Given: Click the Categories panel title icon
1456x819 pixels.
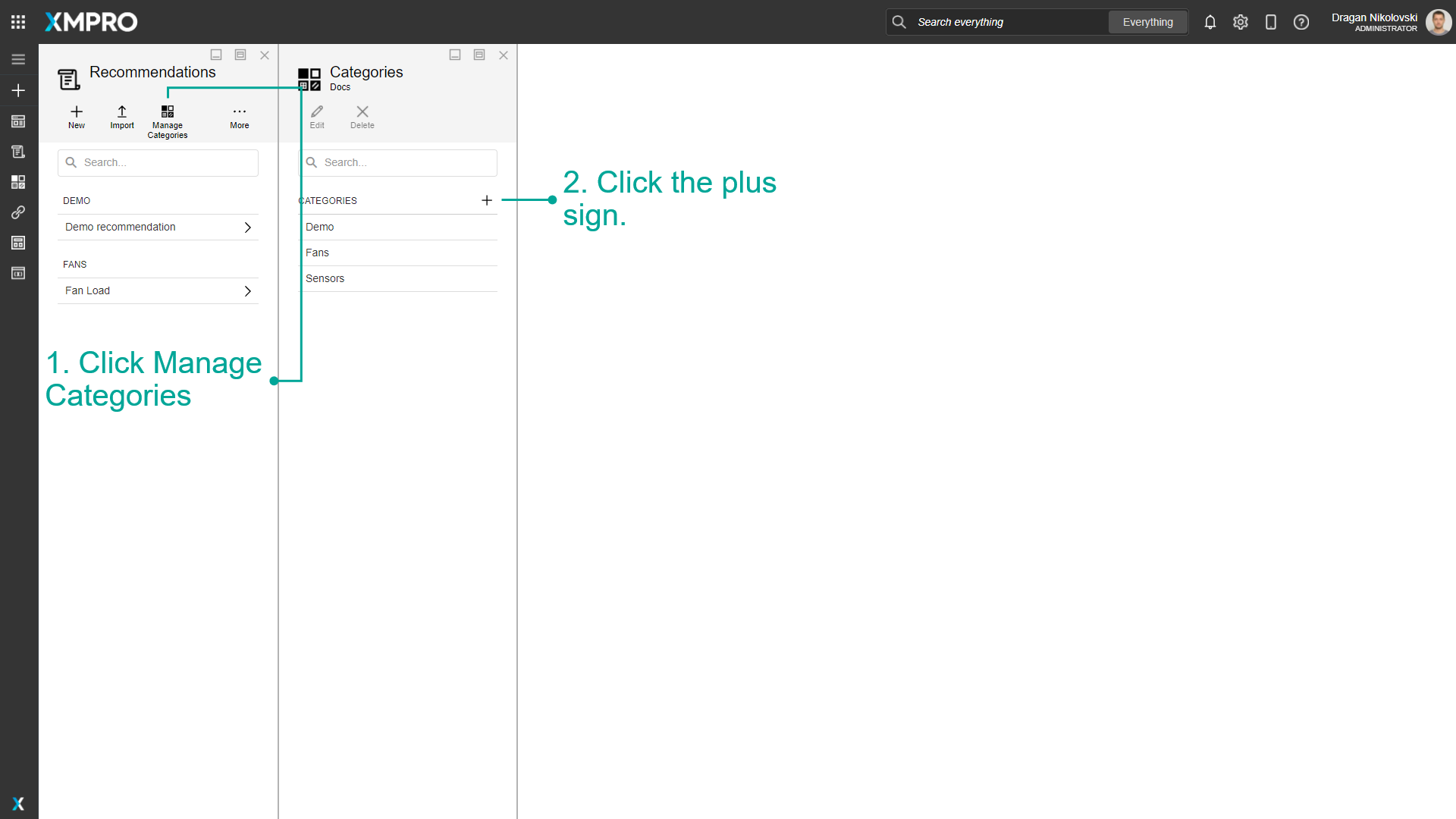Looking at the screenshot, I should click(309, 79).
